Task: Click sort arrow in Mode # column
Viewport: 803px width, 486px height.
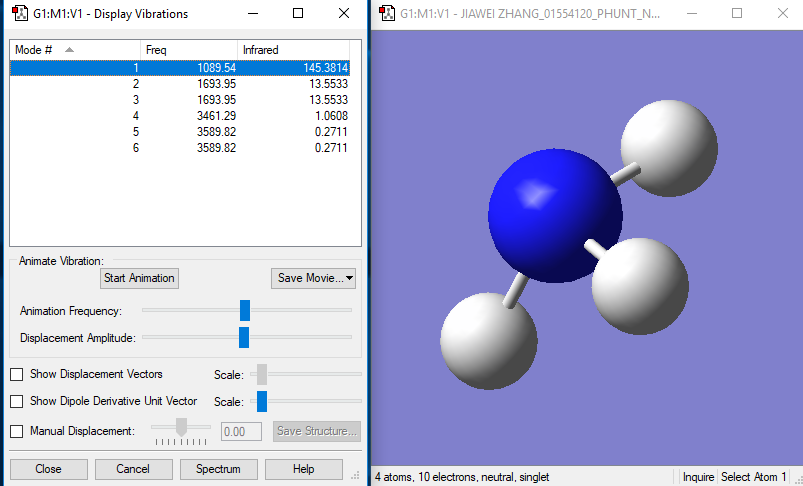Action: coord(69,49)
